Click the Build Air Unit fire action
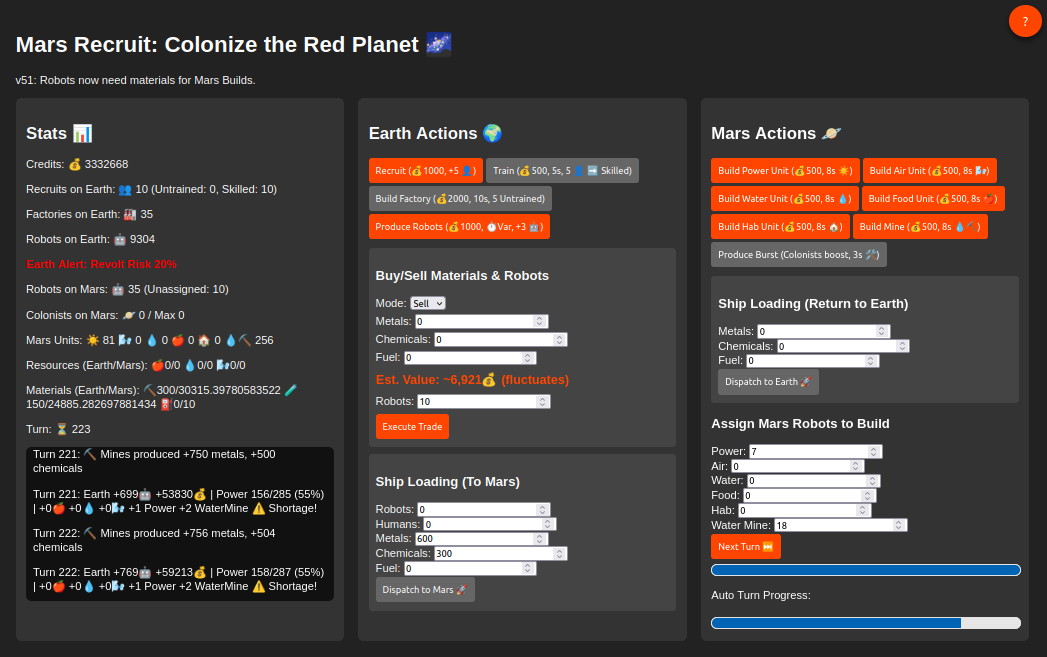 coord(930,170)
